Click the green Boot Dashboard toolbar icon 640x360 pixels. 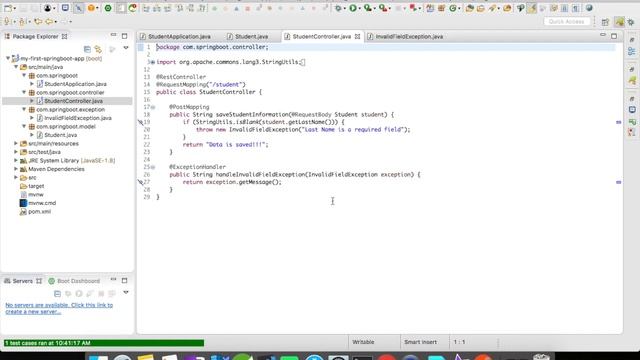click(x=108, y=8)
